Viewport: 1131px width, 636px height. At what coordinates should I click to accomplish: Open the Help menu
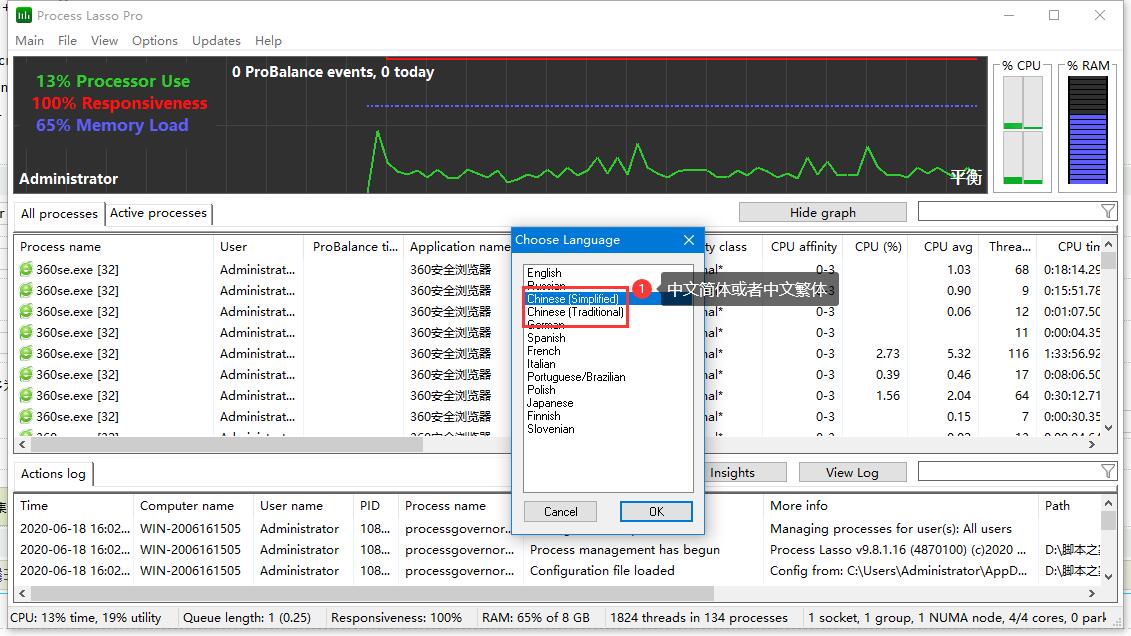click(268, 40)
